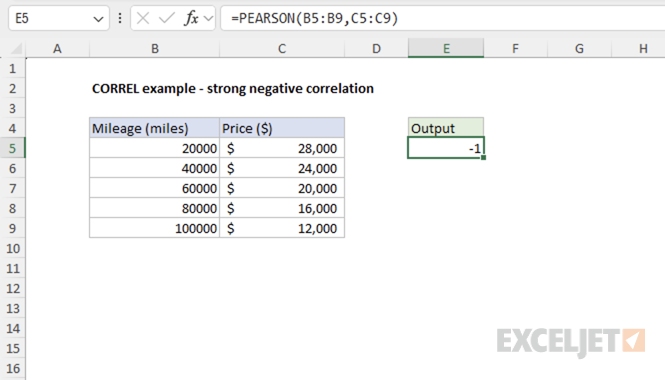Select the price cell showing 16,000
665x380 pixels.
point(282,208)
